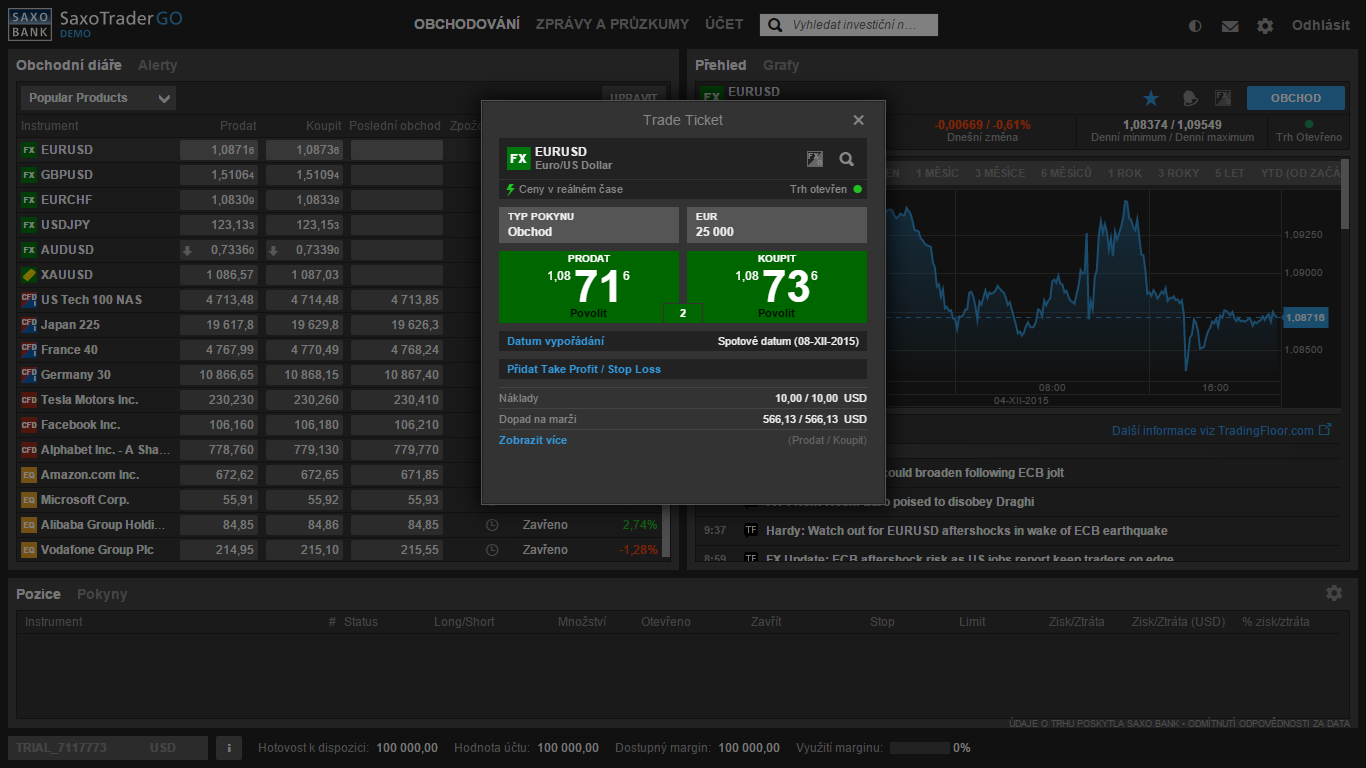The image size is (1366, 768).
Task: Switch to the Grafy tab
Action: click(781, 65)
